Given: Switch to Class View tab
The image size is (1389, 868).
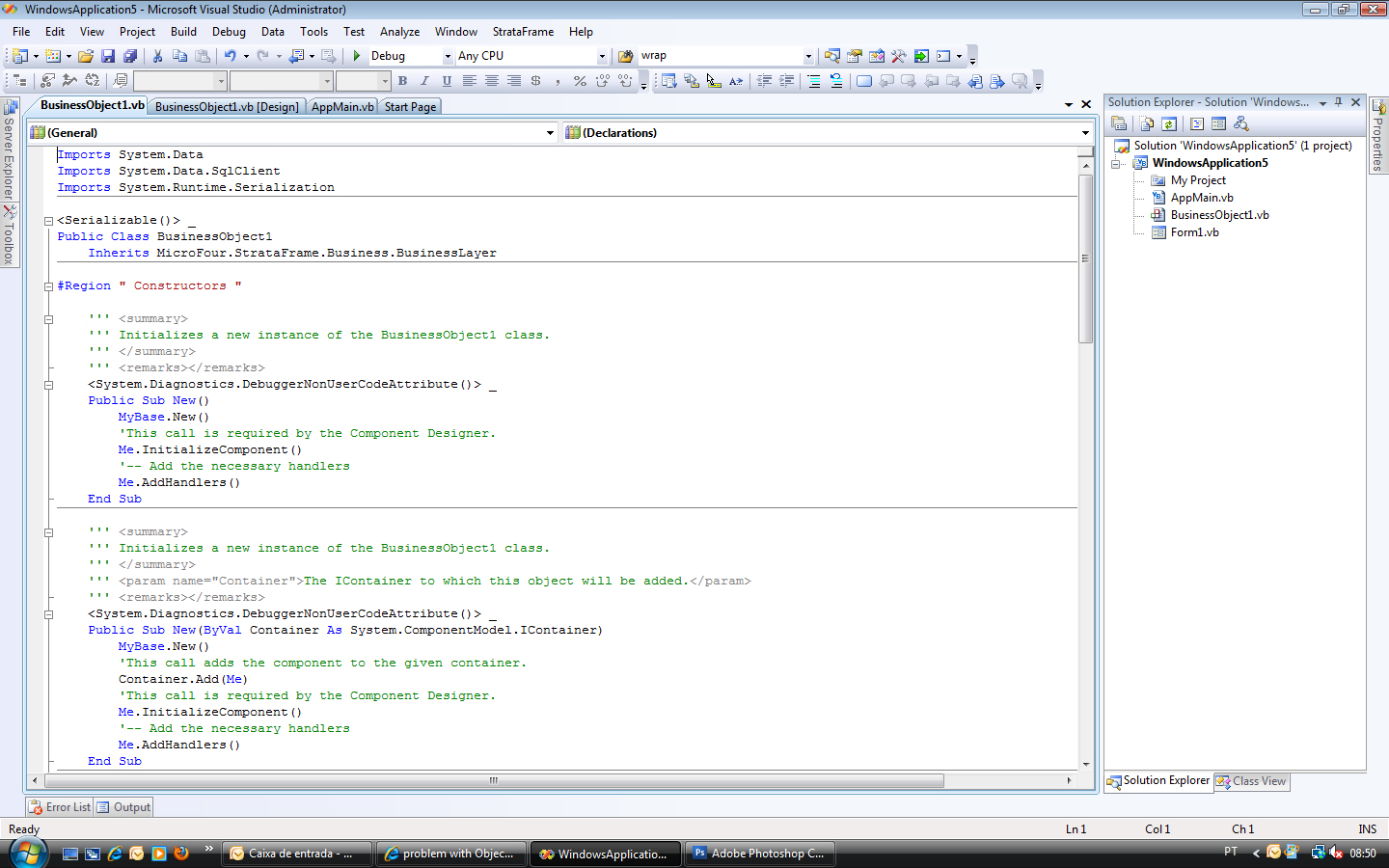Looking at the screenshot, I should point(1251,781).
